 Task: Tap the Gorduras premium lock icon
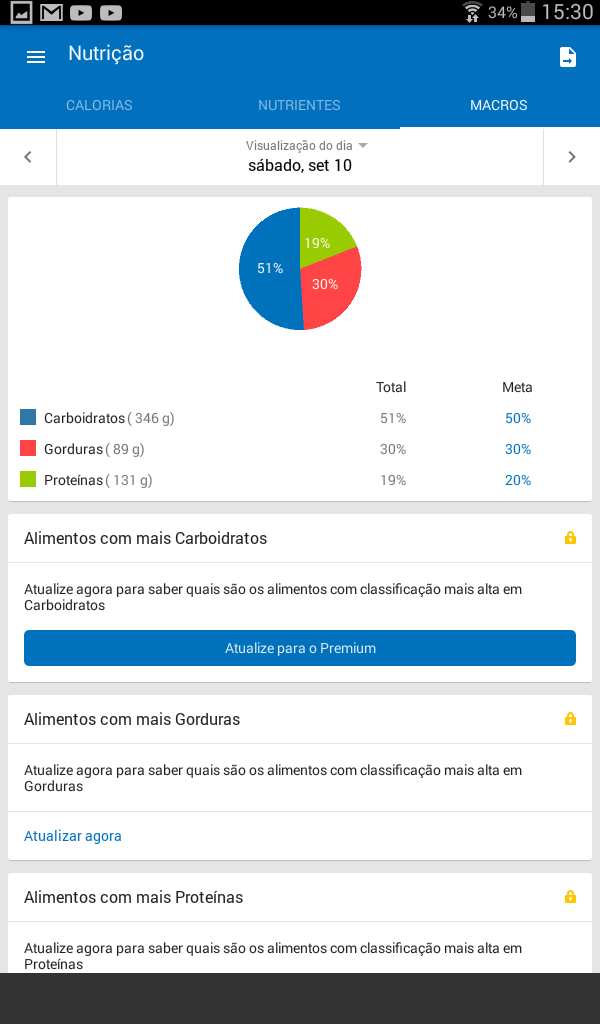pos(571,719)
